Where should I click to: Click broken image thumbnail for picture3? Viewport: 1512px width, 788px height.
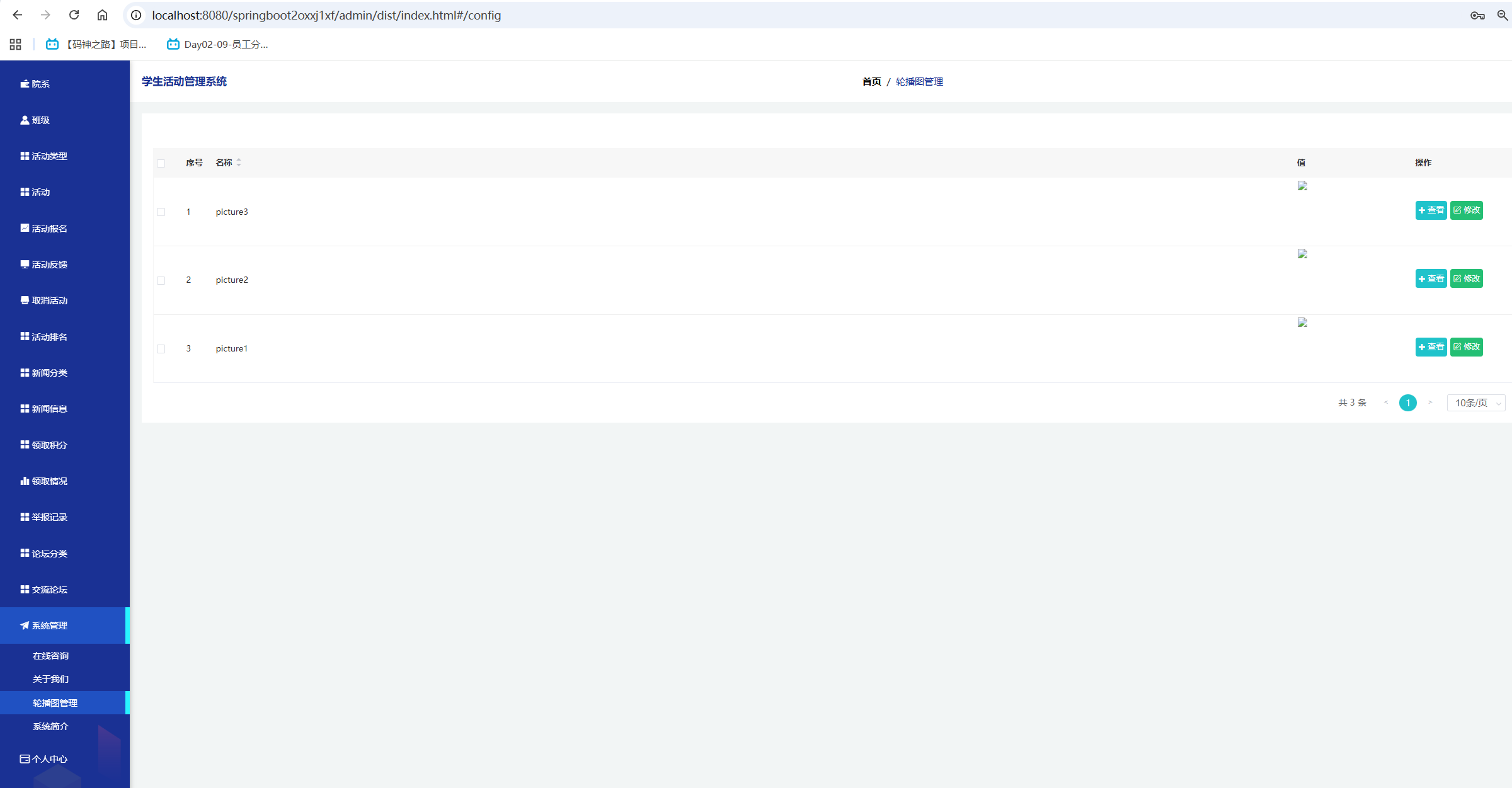(1302, 186)
